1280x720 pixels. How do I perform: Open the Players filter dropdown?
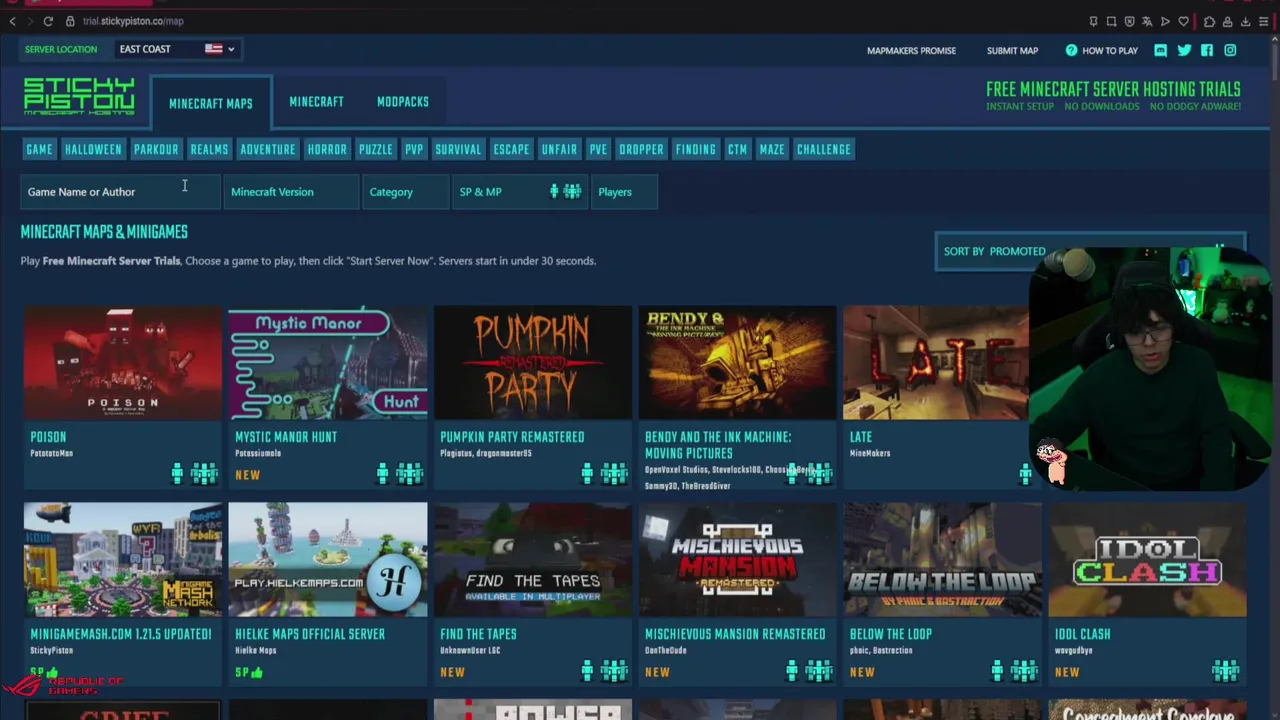[624, 192]
